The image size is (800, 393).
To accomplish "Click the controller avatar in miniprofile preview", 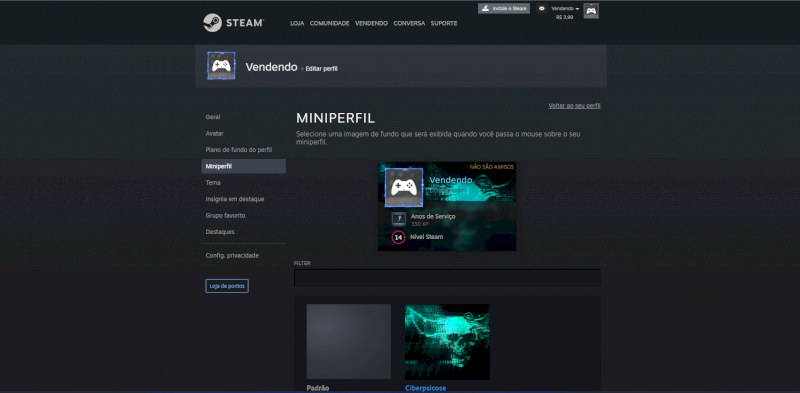I will (404, 187).
